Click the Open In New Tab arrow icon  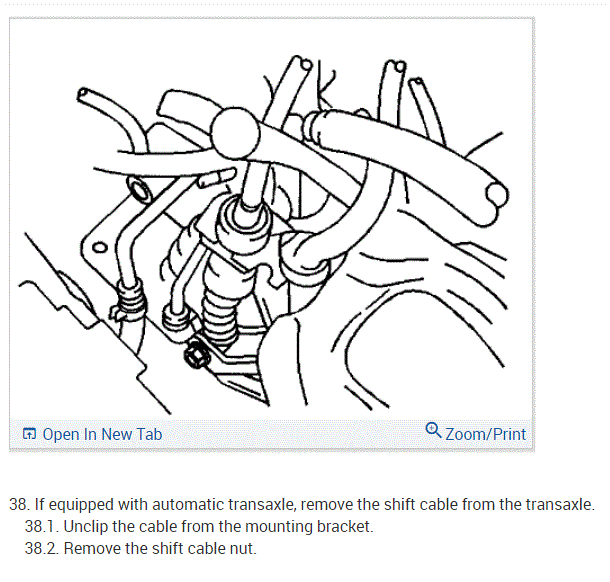point(30,433)
